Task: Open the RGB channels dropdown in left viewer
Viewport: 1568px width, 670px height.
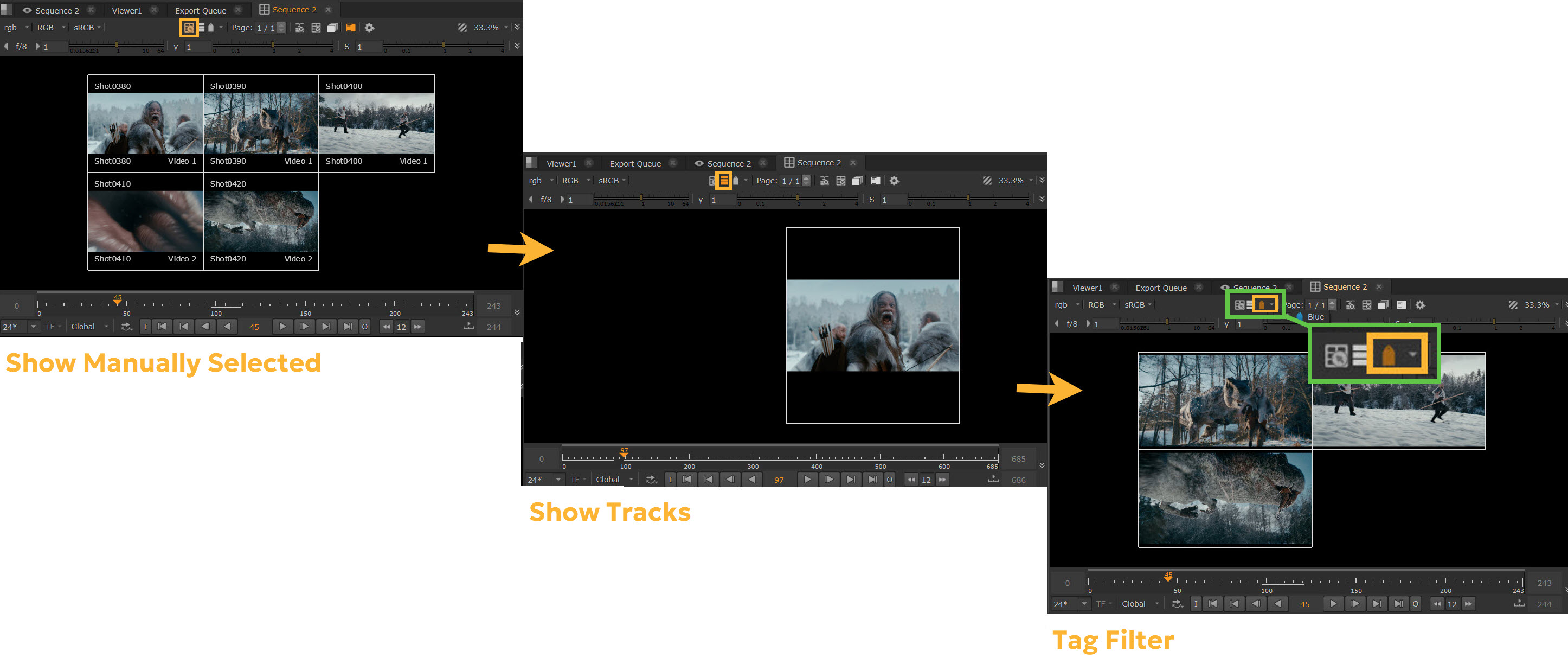Action: tap(50, 28)
